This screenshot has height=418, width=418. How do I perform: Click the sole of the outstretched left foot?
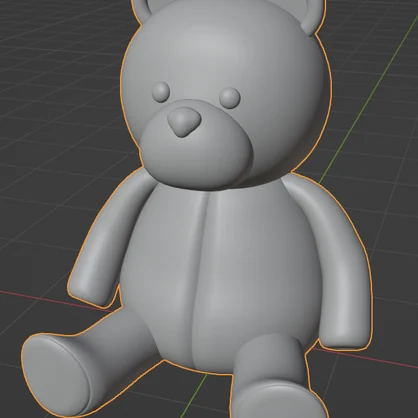click(x=56, y=374)
